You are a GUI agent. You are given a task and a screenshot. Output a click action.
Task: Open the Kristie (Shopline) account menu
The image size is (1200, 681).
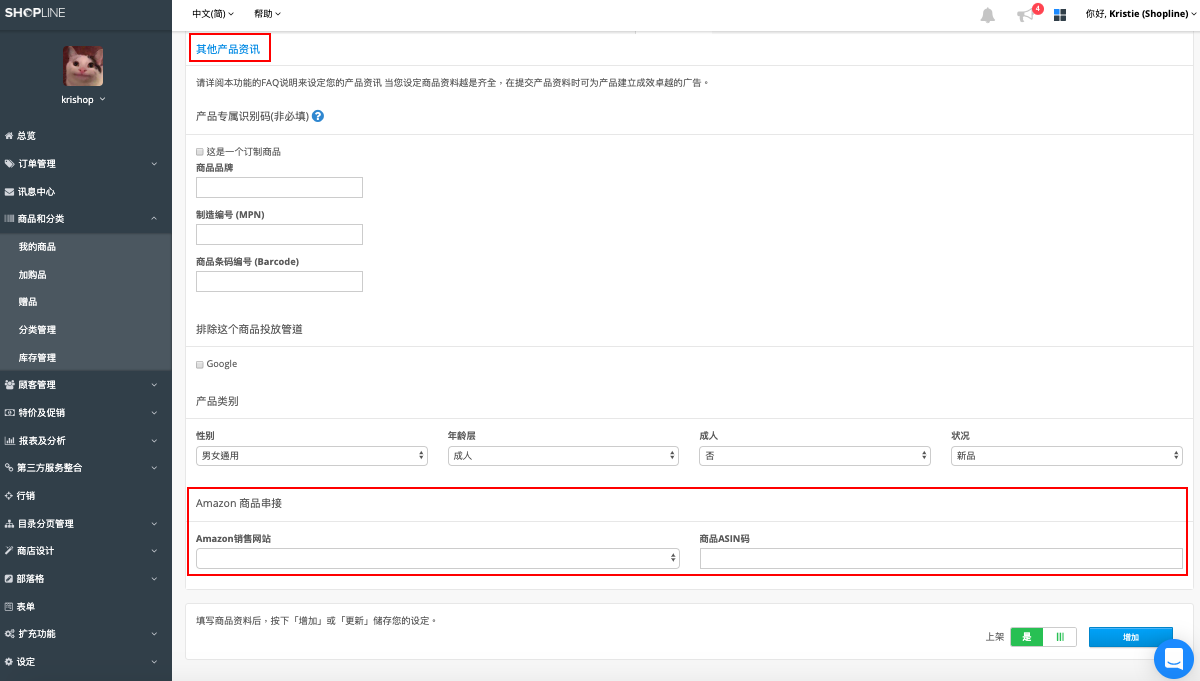point(1139,14)
